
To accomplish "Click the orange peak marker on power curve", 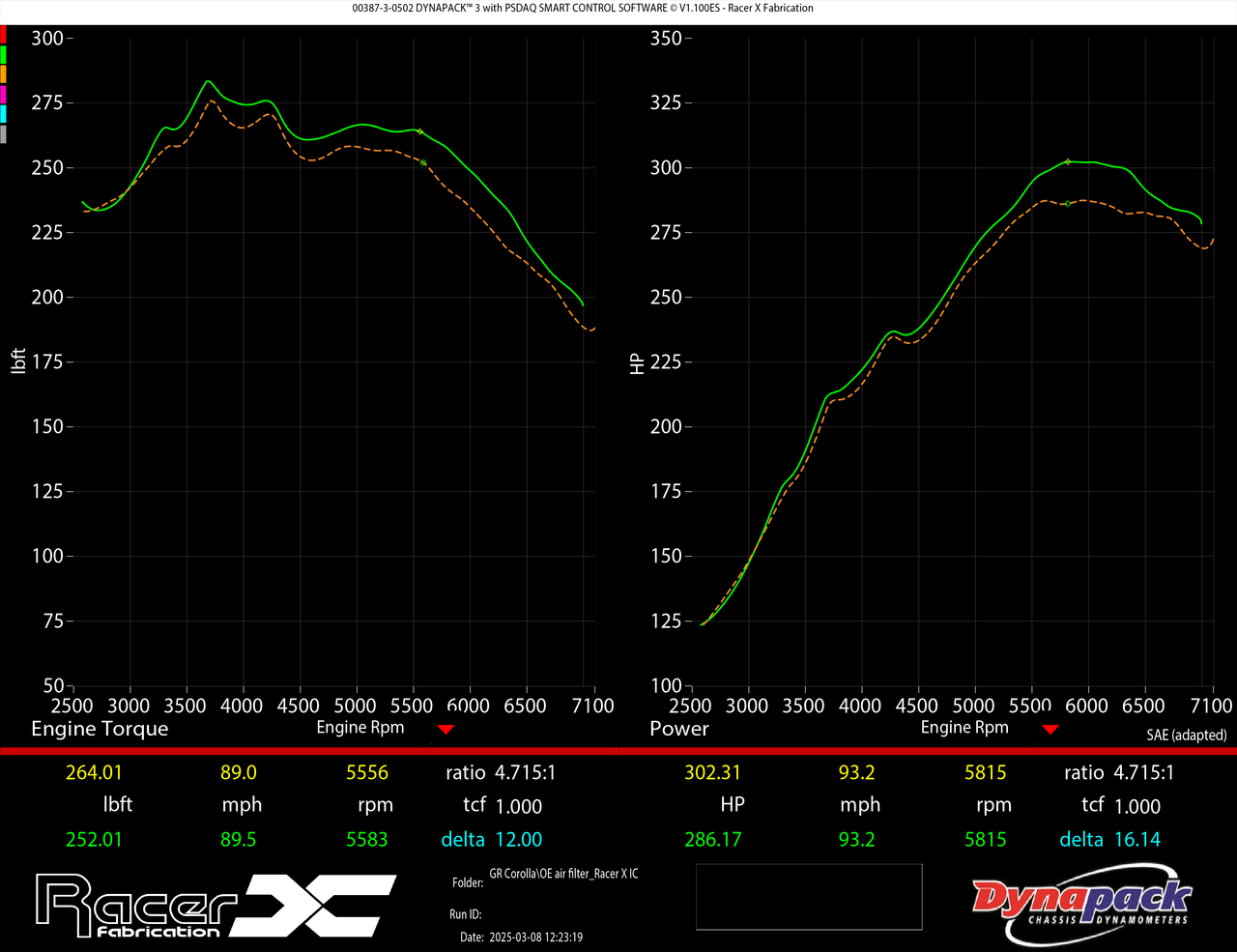I will [x=1067, y=204].
